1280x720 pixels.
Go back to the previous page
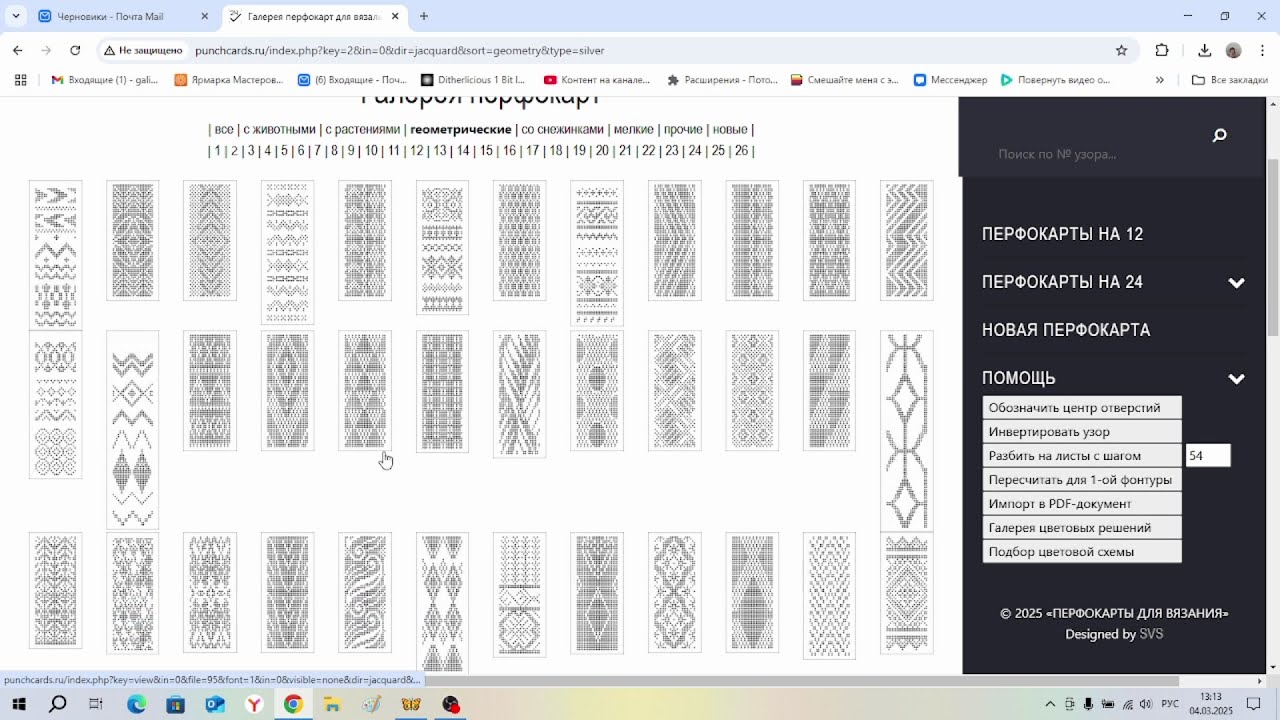17,50
